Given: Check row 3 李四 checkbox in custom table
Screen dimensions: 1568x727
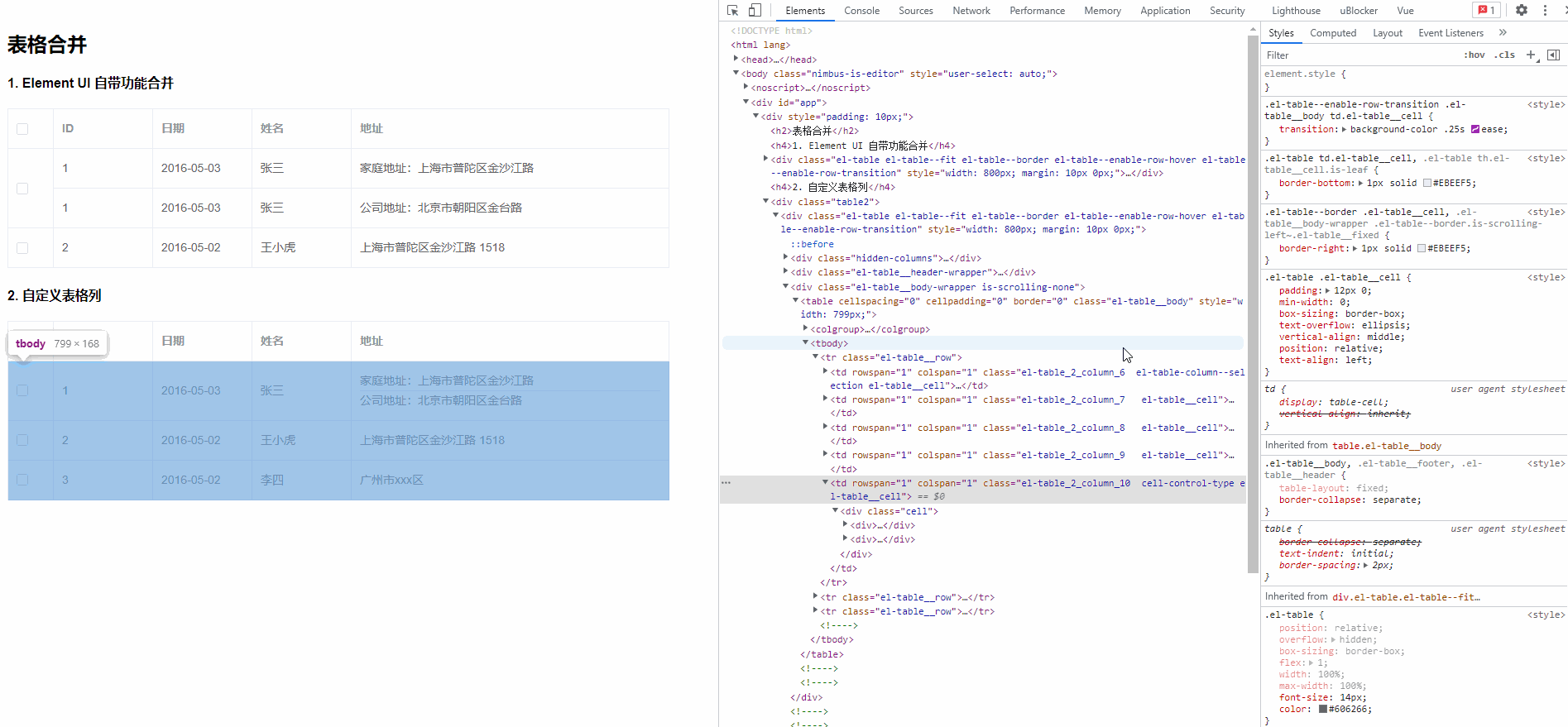Looking at the screenshot, I should click(x=22, y=480).
